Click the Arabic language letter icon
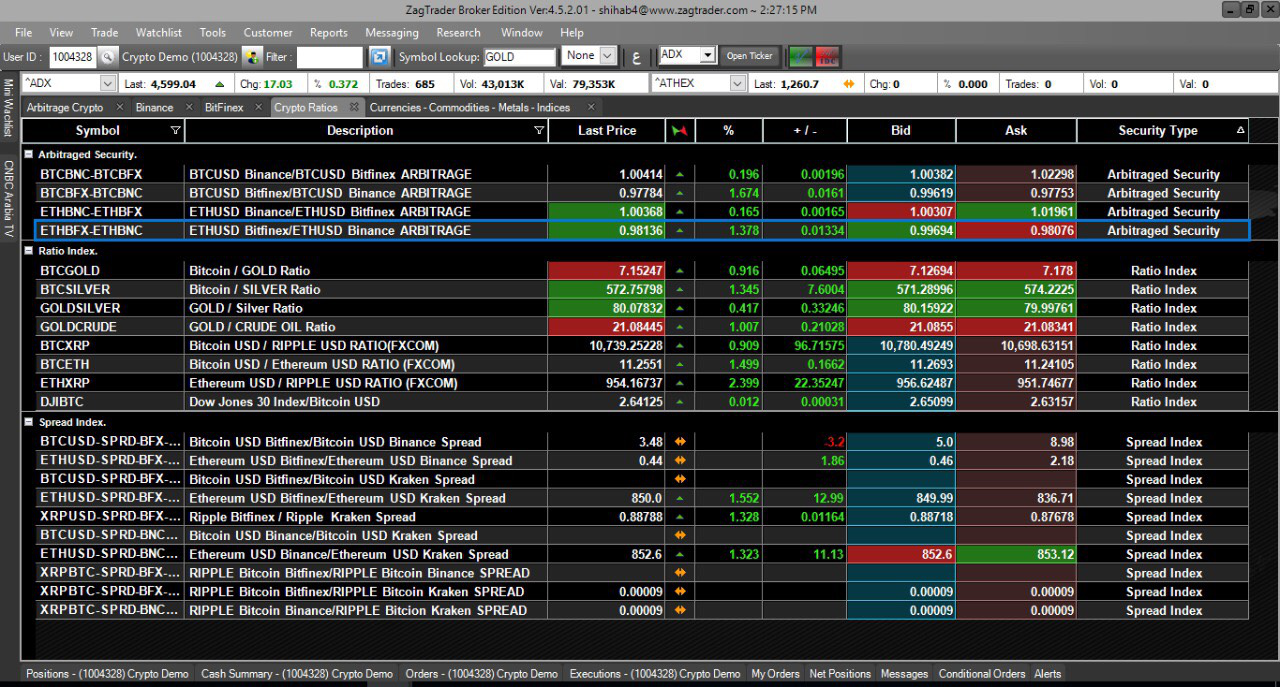 (638, 56)
